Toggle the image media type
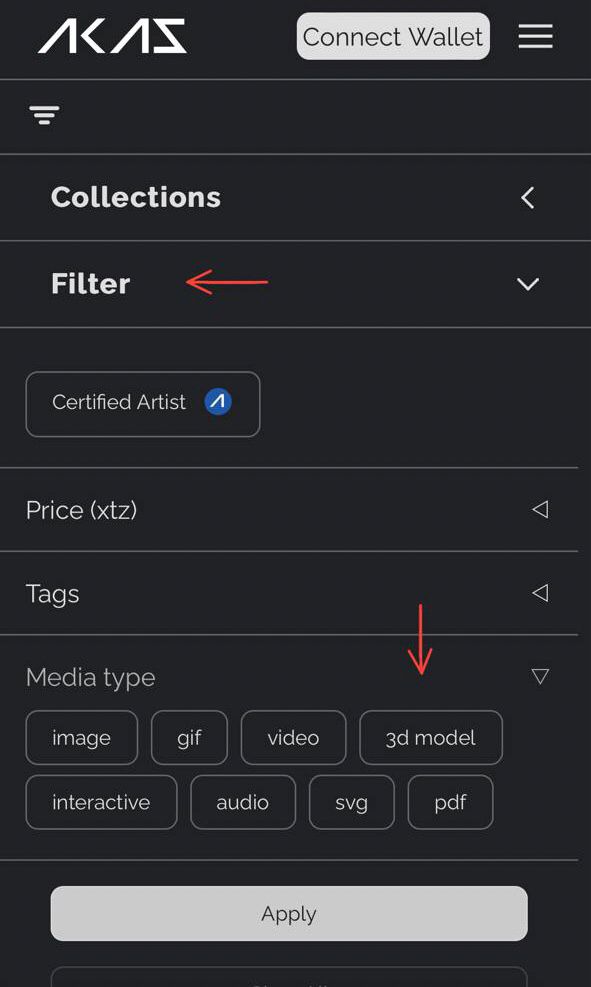Image resolution: width=591 pixels, height=987 pixels. [82, 738]
